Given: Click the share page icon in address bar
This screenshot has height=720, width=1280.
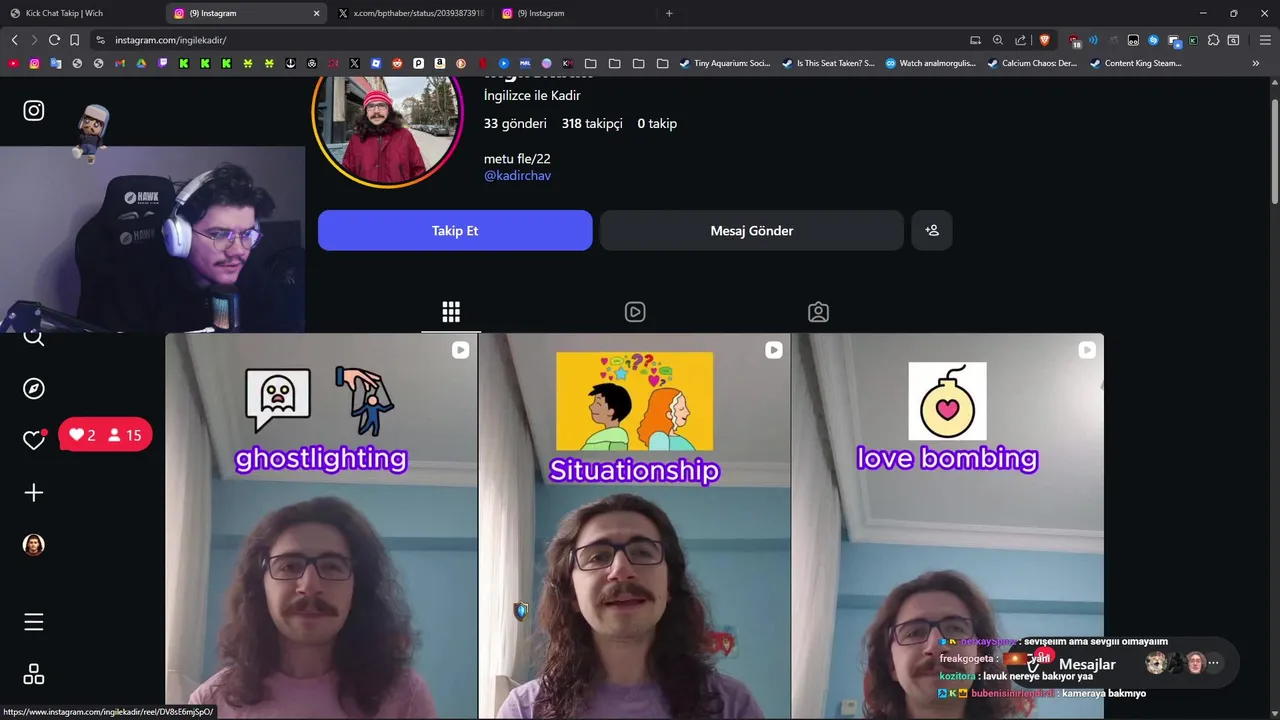Looking at the screenshot, I should tap(1020, 40).
